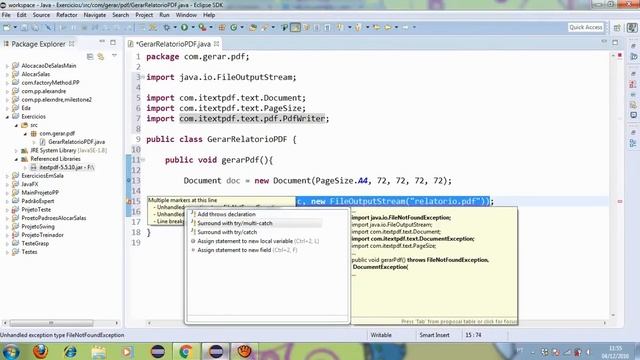Open Internet Explorer from the taskbar
This screenshot has height=360, width=640.
(x=70, y=351)
